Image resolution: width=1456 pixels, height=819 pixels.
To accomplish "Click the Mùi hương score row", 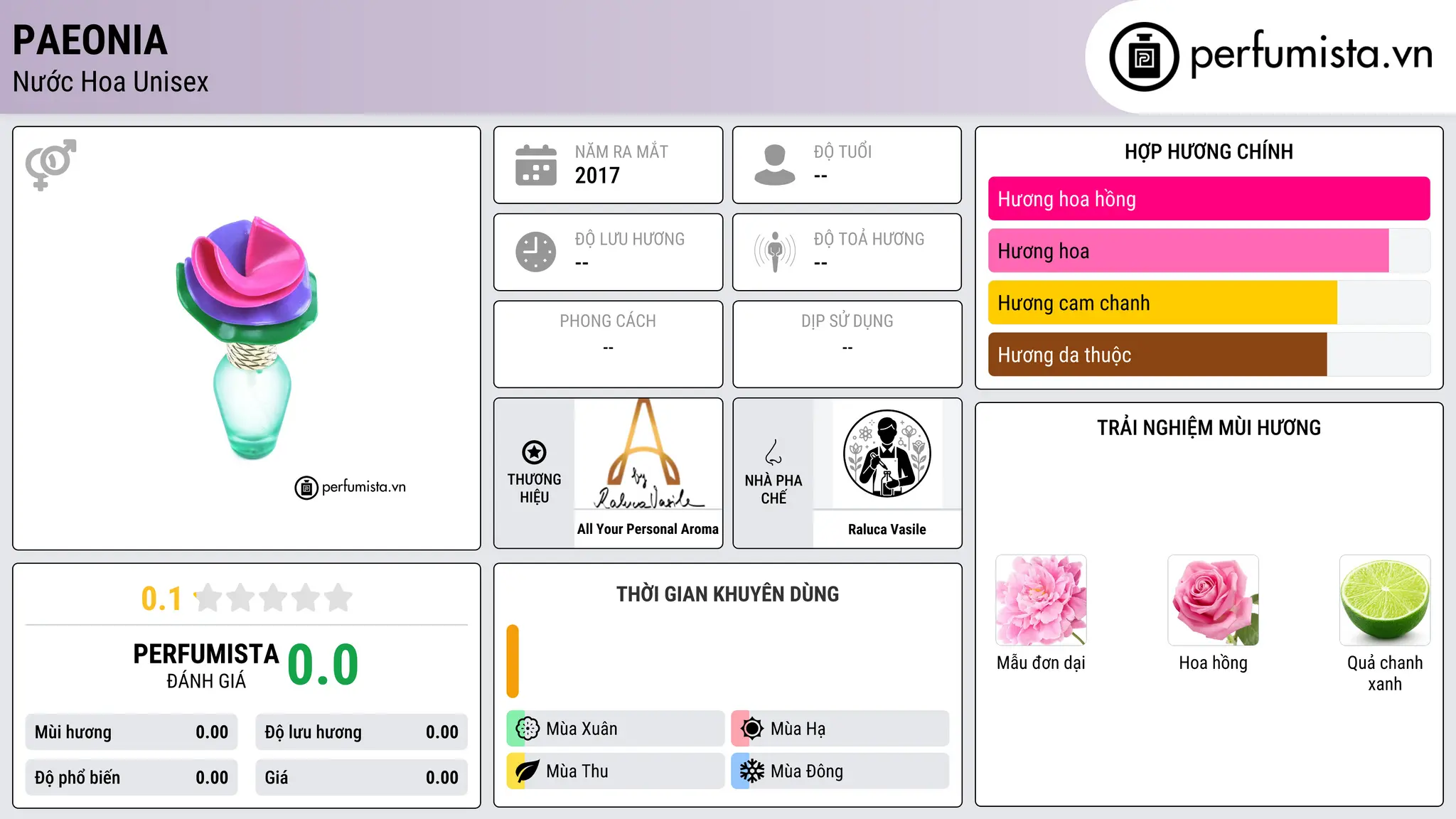I will coord(132,732).
